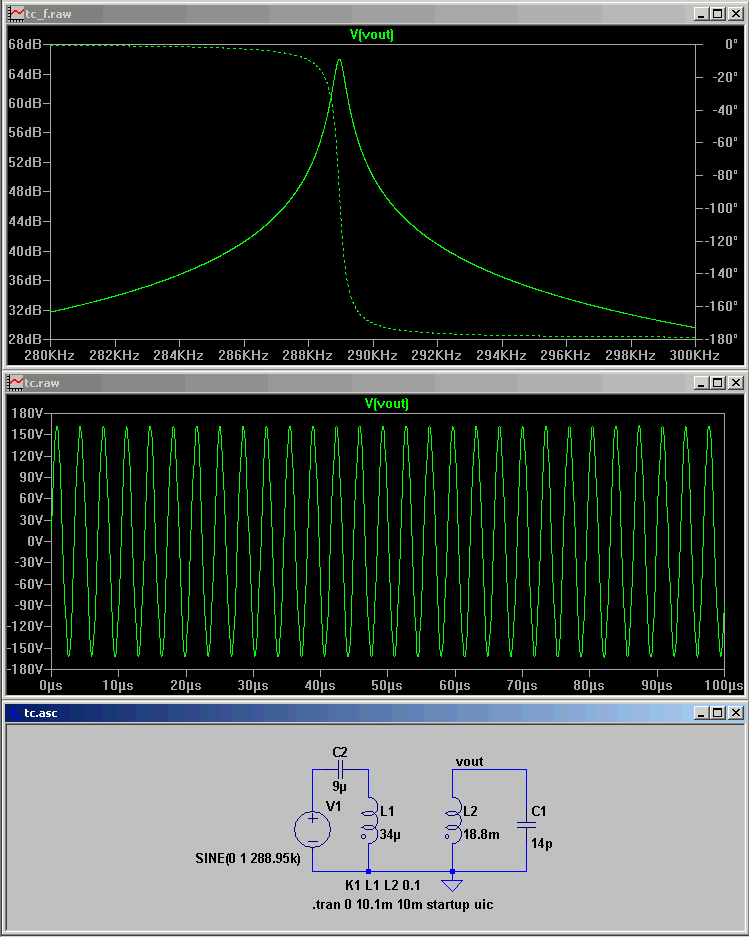Screen dimensions: 749x937
Task: Minimize the tc_f.raw window
Action: [x=702, y=14]
